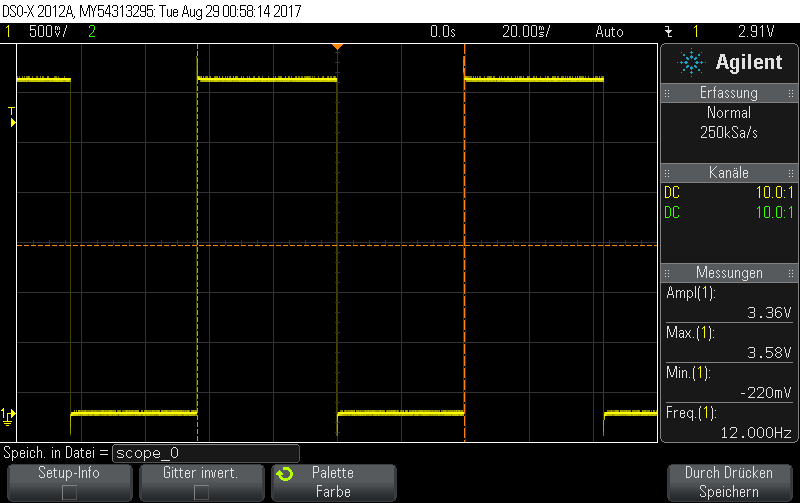Toggle the Setup-Info checkbox
The width and height of the screenshot is (800, 503).
coord(69,492)
